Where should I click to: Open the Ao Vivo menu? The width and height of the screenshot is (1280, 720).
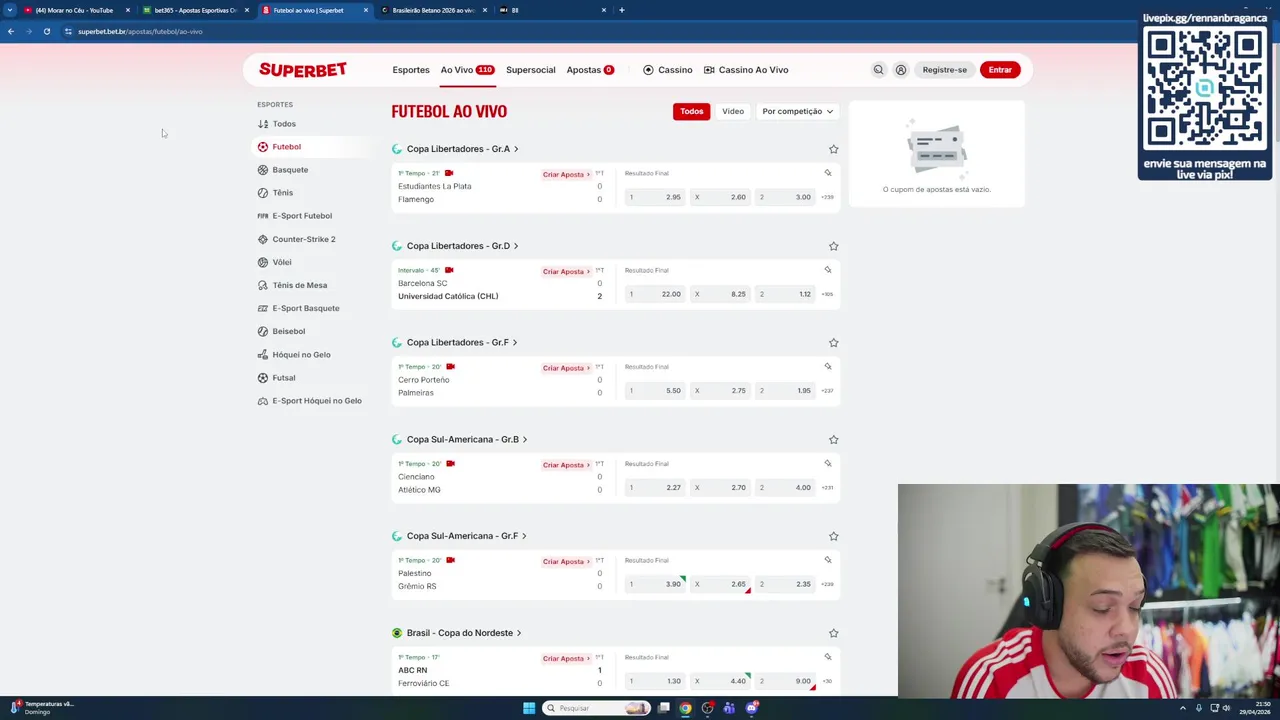coord(467,70)
